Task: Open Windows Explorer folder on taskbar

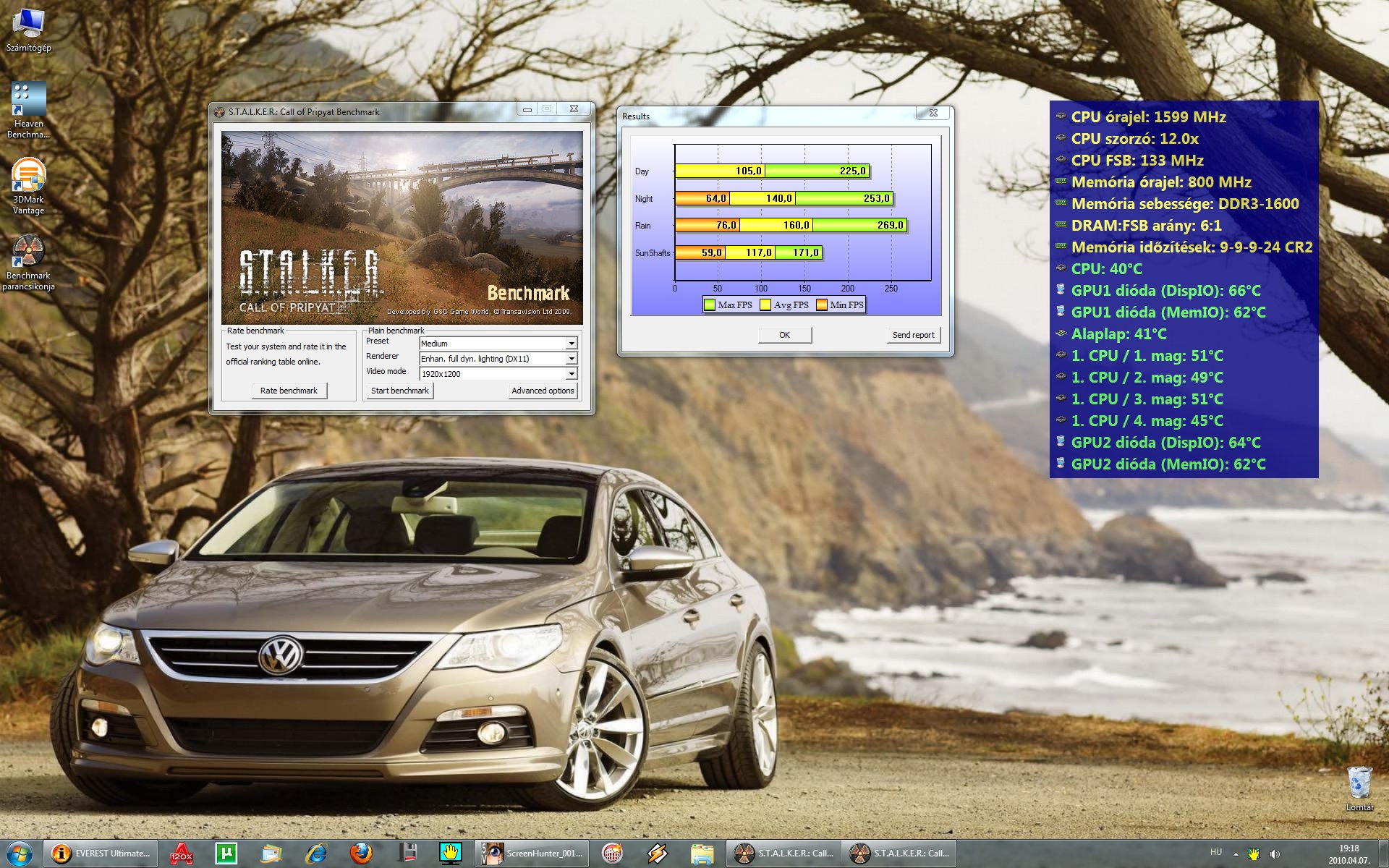Action: click(702, 854)
